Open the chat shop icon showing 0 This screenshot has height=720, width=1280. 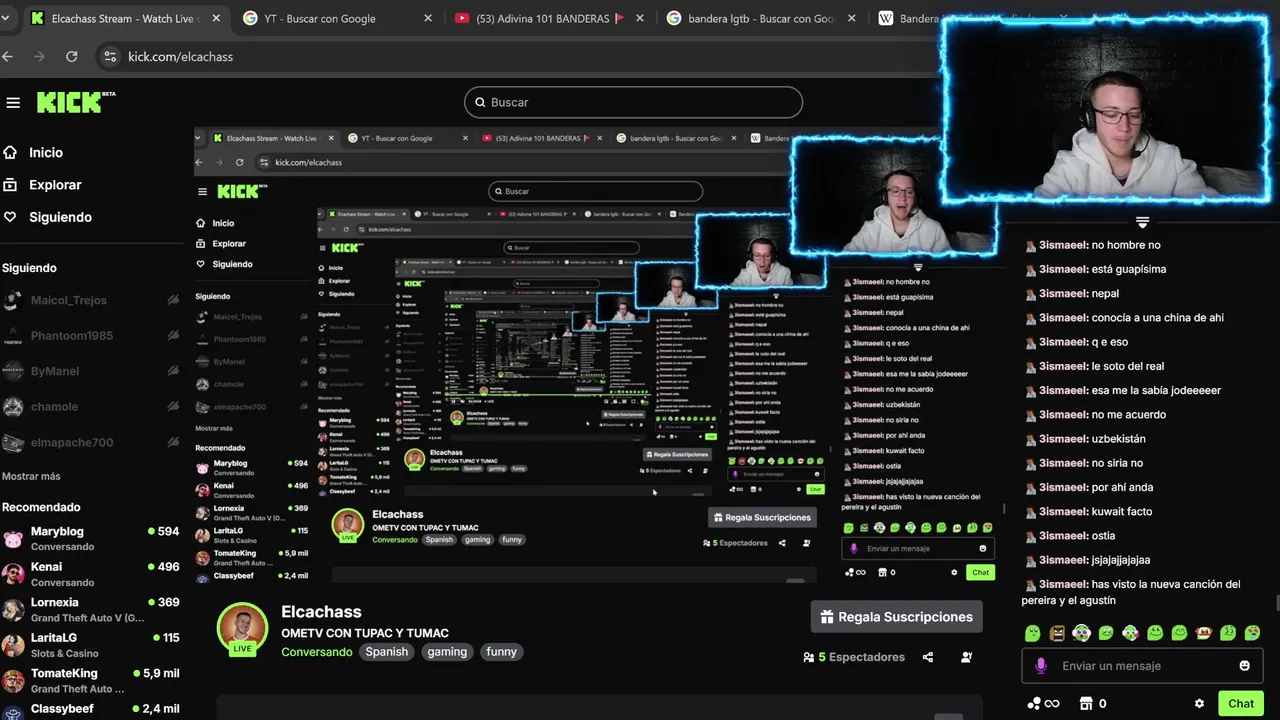tap(1085, 703)
